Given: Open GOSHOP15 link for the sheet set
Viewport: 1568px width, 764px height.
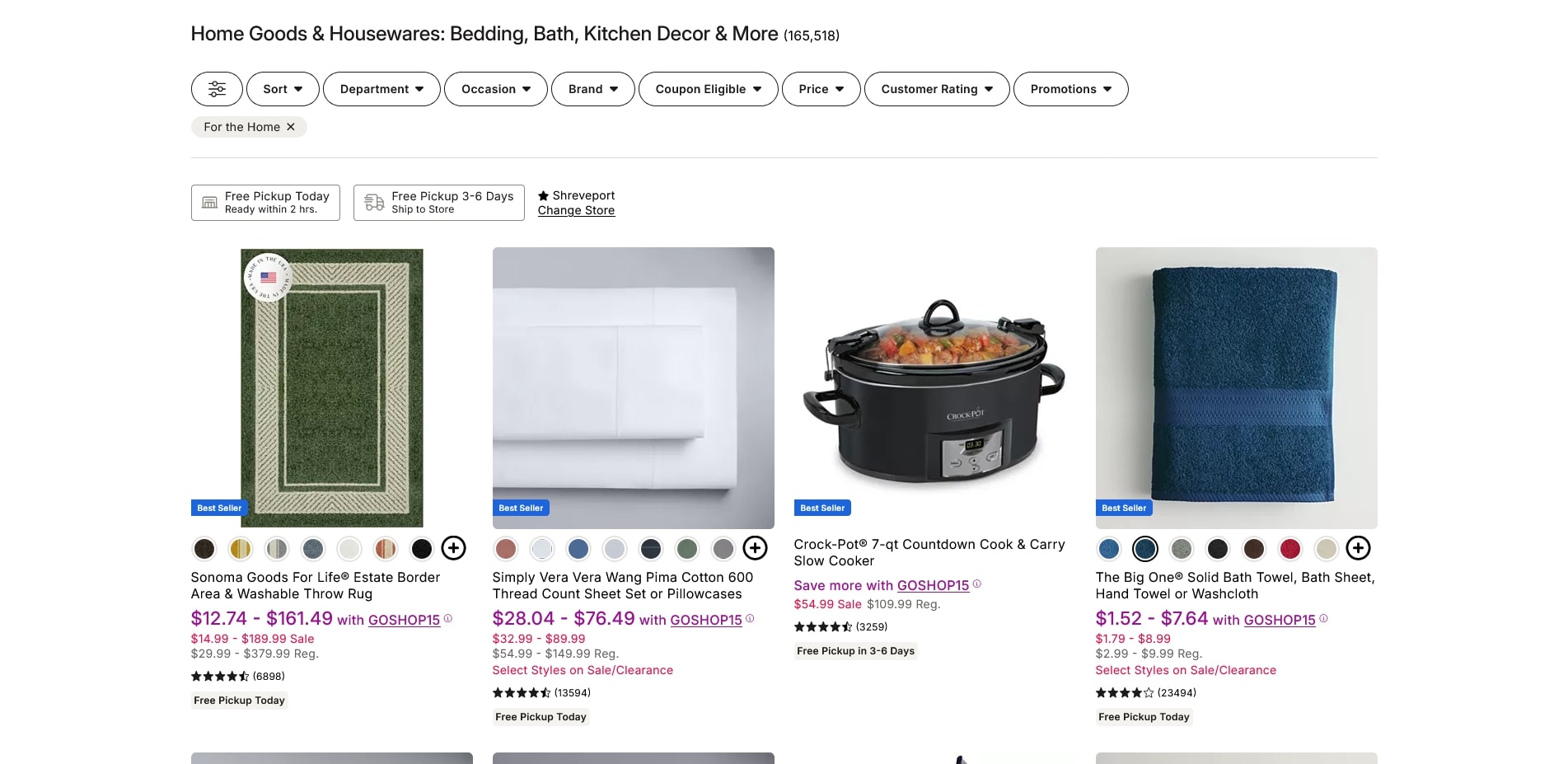Looking at the screenshot, I should click(705, 620).
